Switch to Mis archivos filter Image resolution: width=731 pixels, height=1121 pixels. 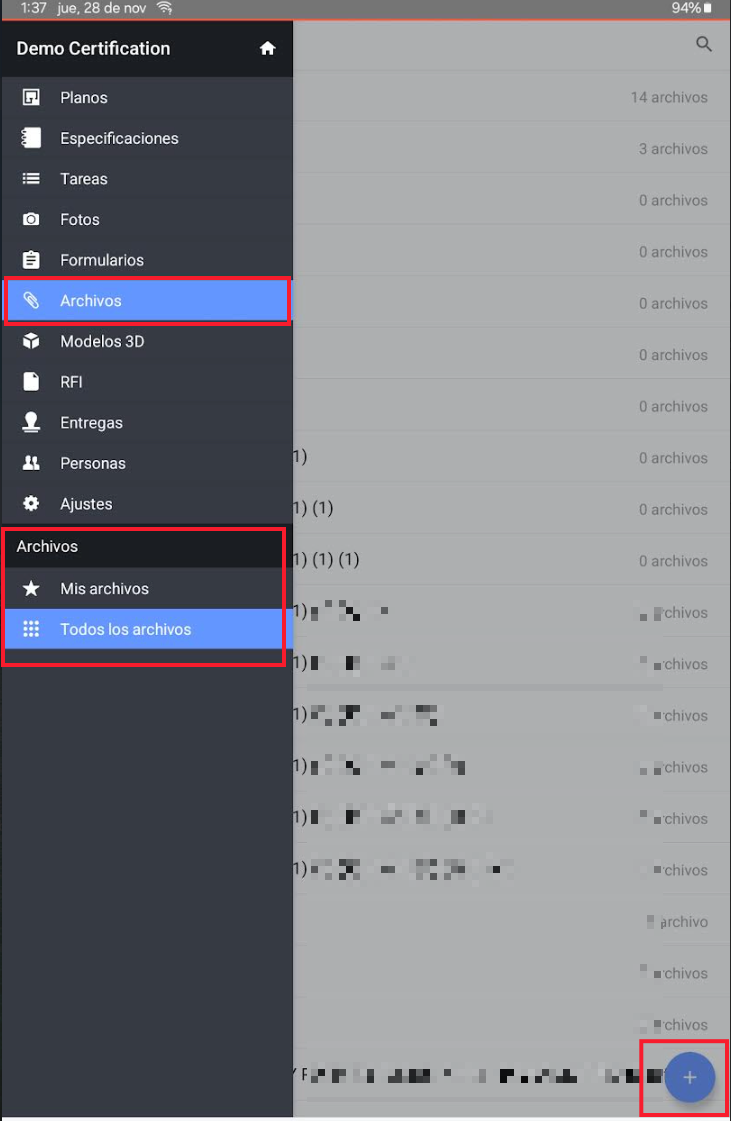point(104,589)
